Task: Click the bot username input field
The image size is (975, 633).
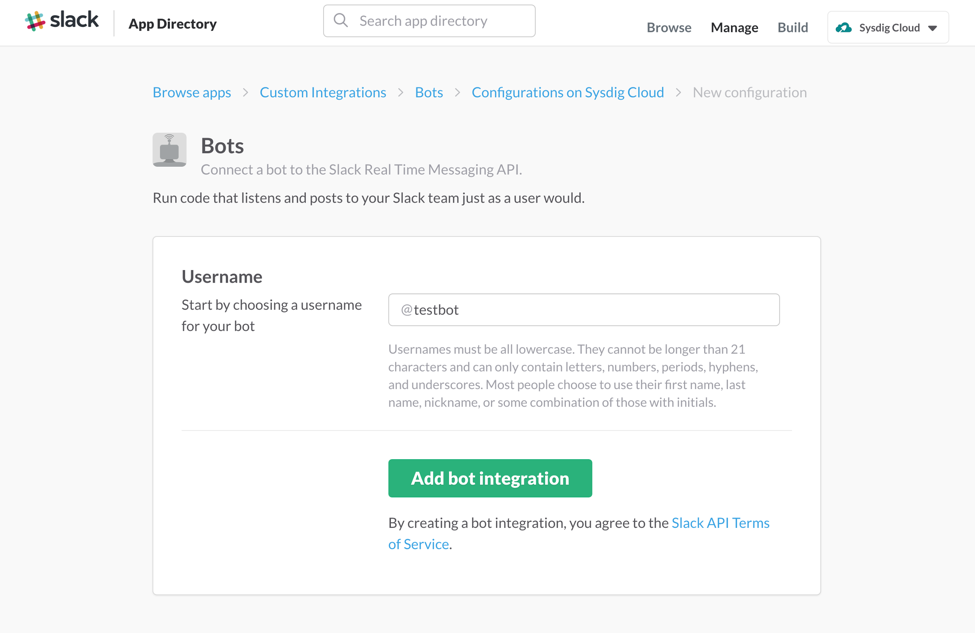Action: click(x=583, y=310)
